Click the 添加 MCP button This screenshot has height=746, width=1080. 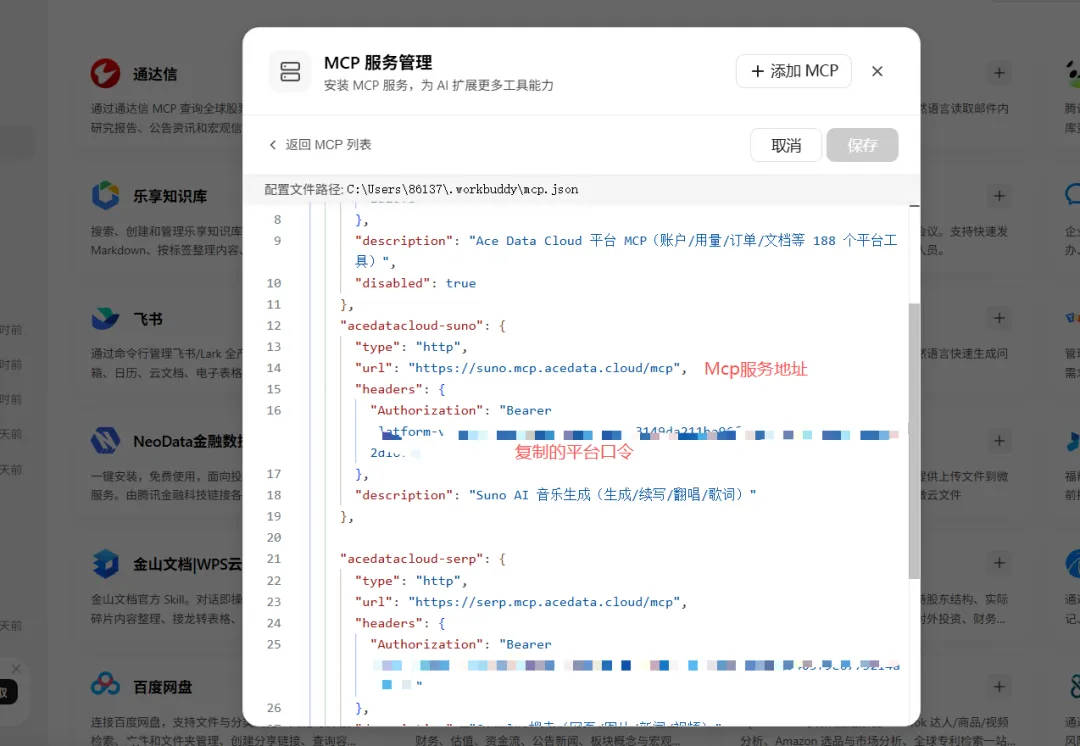click(793, 71)
